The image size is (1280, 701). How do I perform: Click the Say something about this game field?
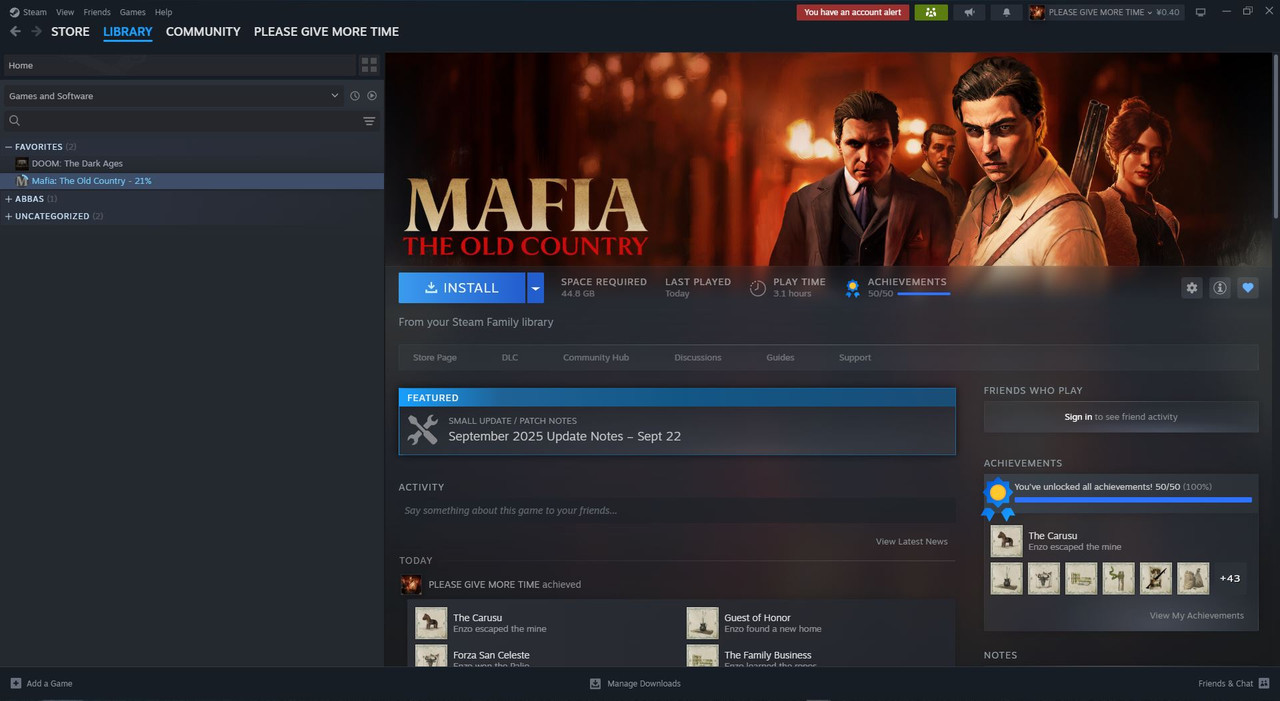tap(677, 510)
